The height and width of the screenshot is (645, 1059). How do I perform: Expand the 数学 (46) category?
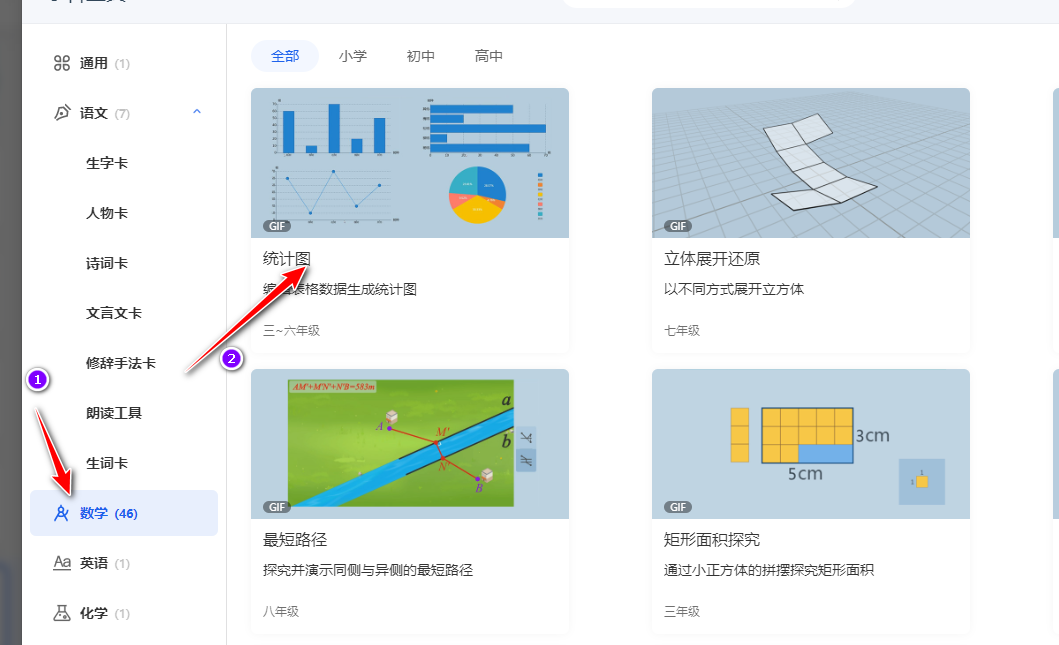110,513
